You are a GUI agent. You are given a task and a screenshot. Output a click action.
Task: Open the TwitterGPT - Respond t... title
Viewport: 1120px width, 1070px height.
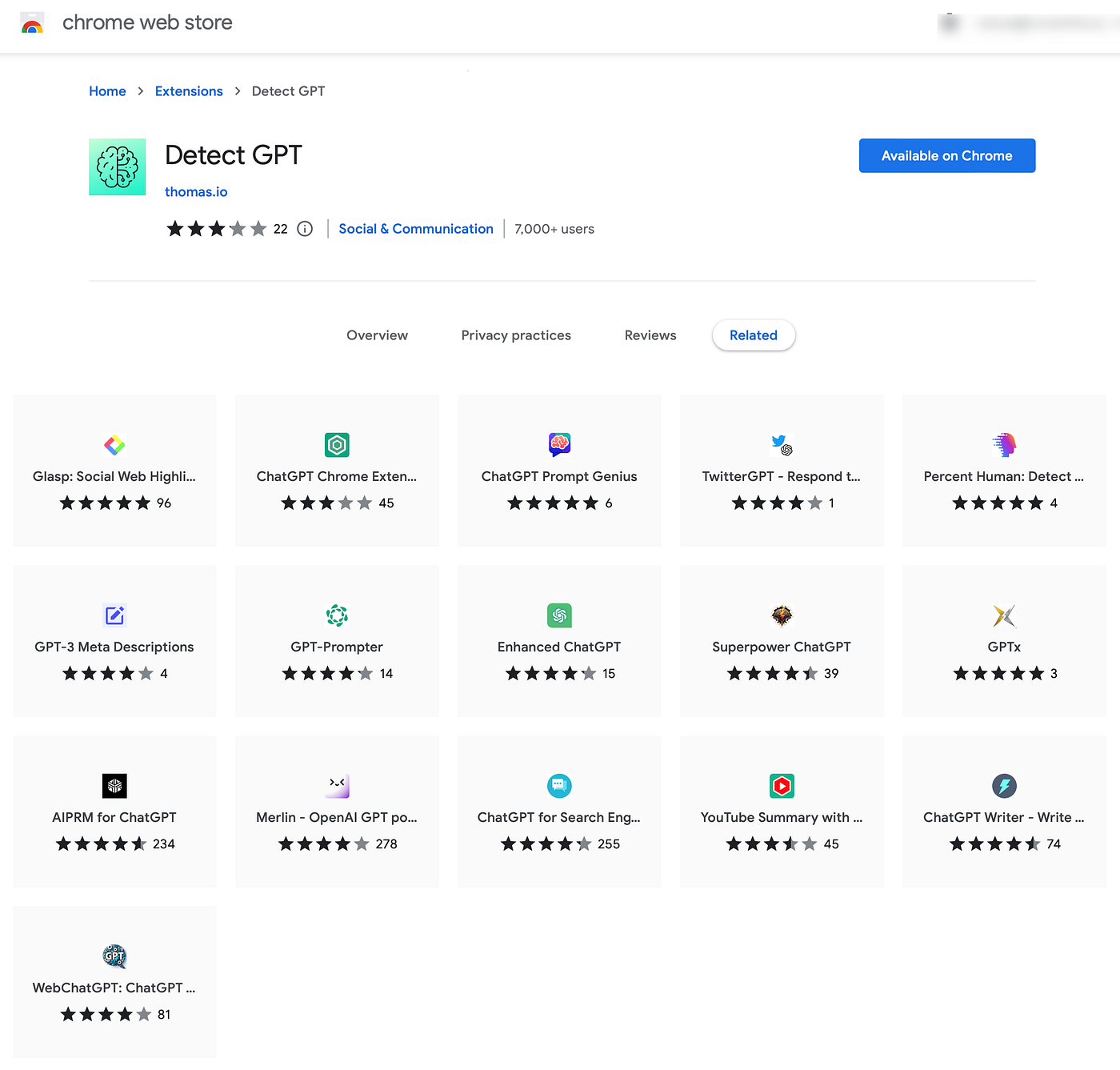pyautogui.click(x=782, y=476)
